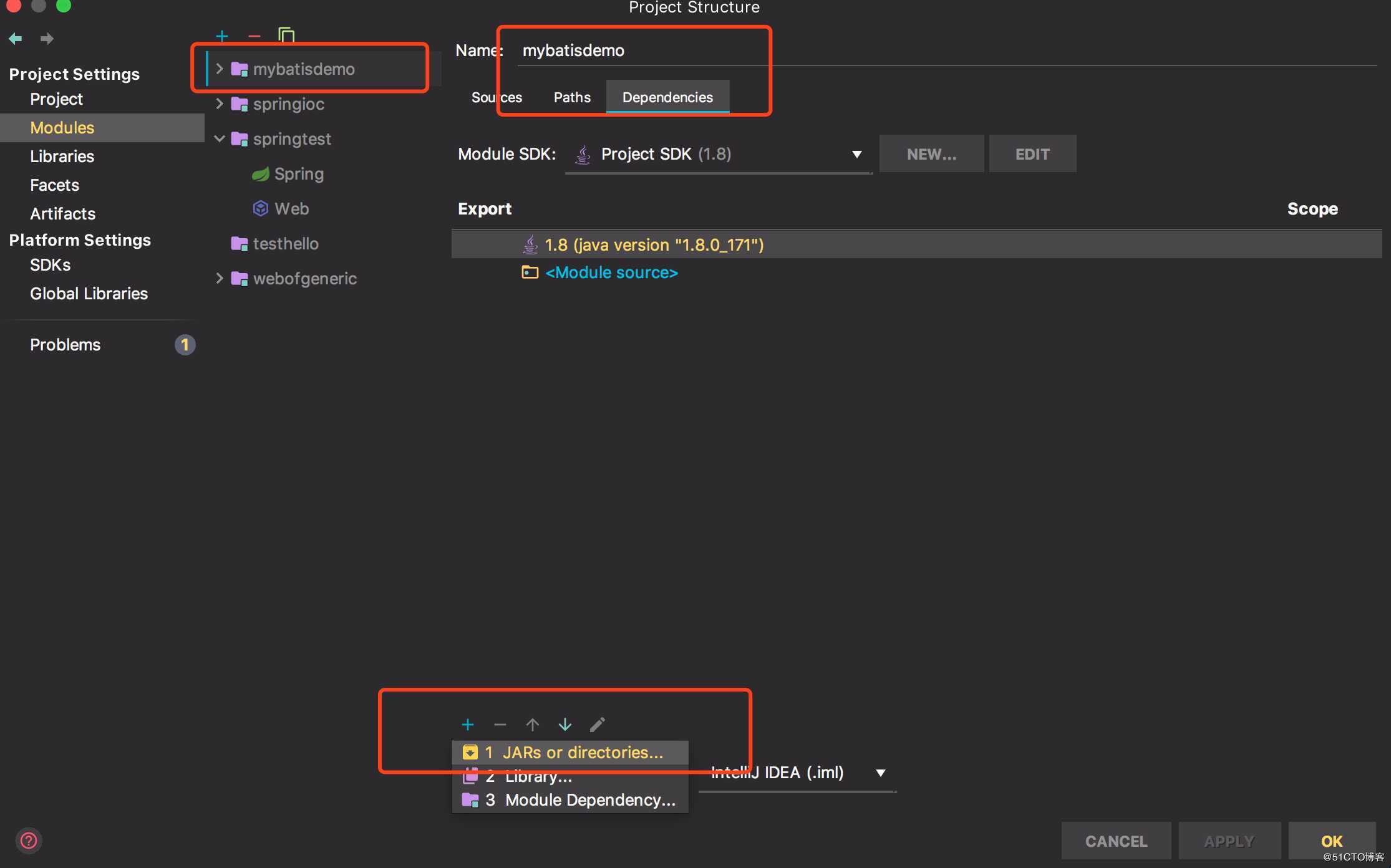This screenshot has width=1391, height=868.
Task: Collapse the springtest module node
Action: tap(220, 138)
